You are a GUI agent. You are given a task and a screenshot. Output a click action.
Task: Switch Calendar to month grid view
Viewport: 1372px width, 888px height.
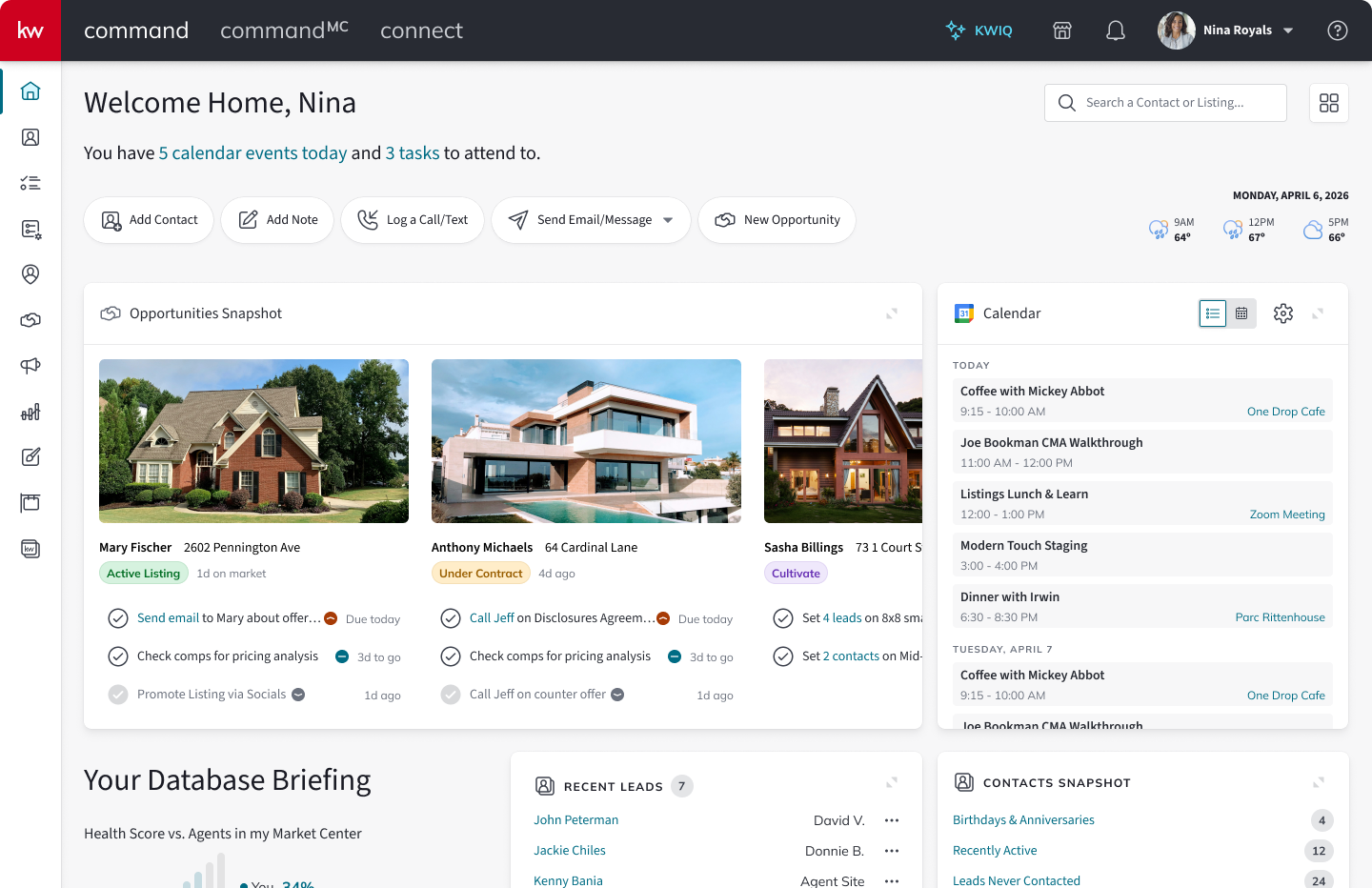click(1241, 313)
